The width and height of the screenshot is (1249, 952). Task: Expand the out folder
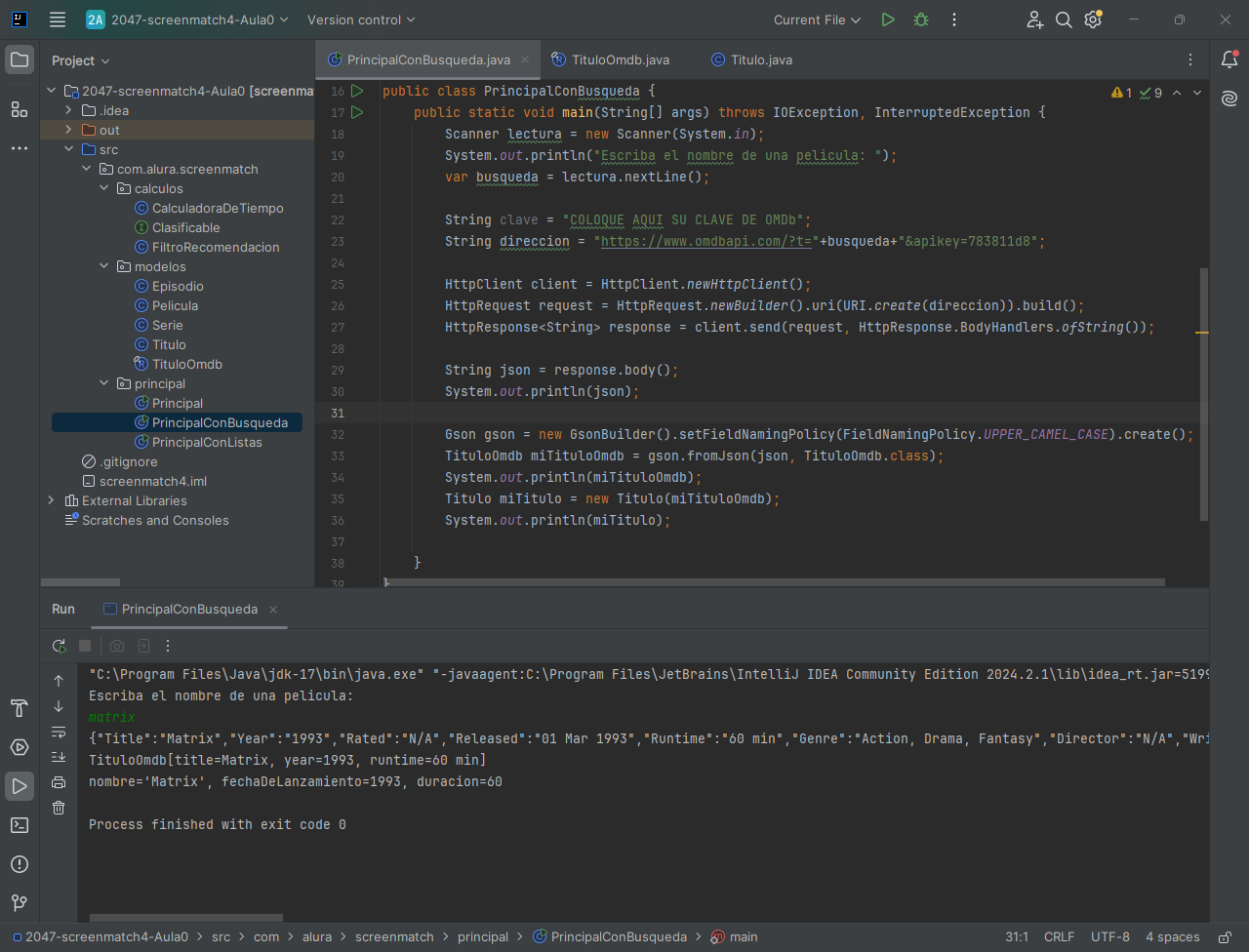[x=68, y=130]
